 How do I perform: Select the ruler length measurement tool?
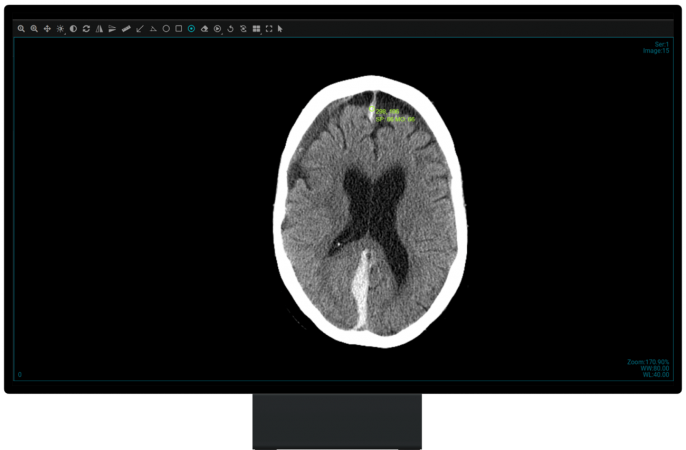(126, 29)
